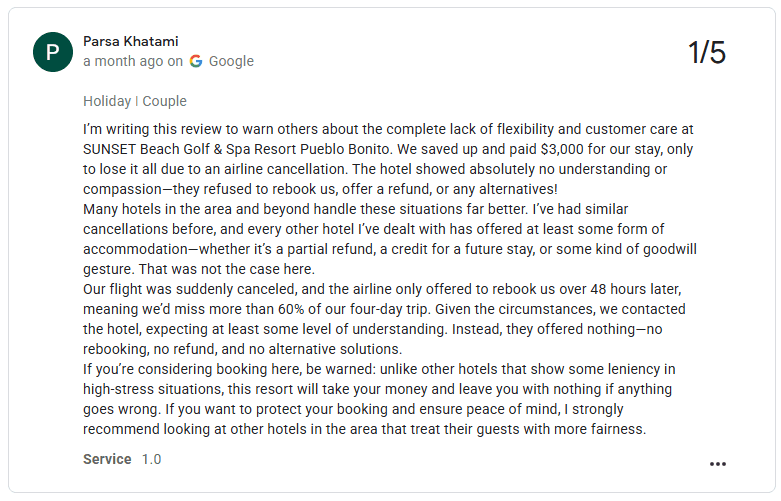Open the three-dot more options menu
Viewport: 781px width, 501px height.
[717, 464]
